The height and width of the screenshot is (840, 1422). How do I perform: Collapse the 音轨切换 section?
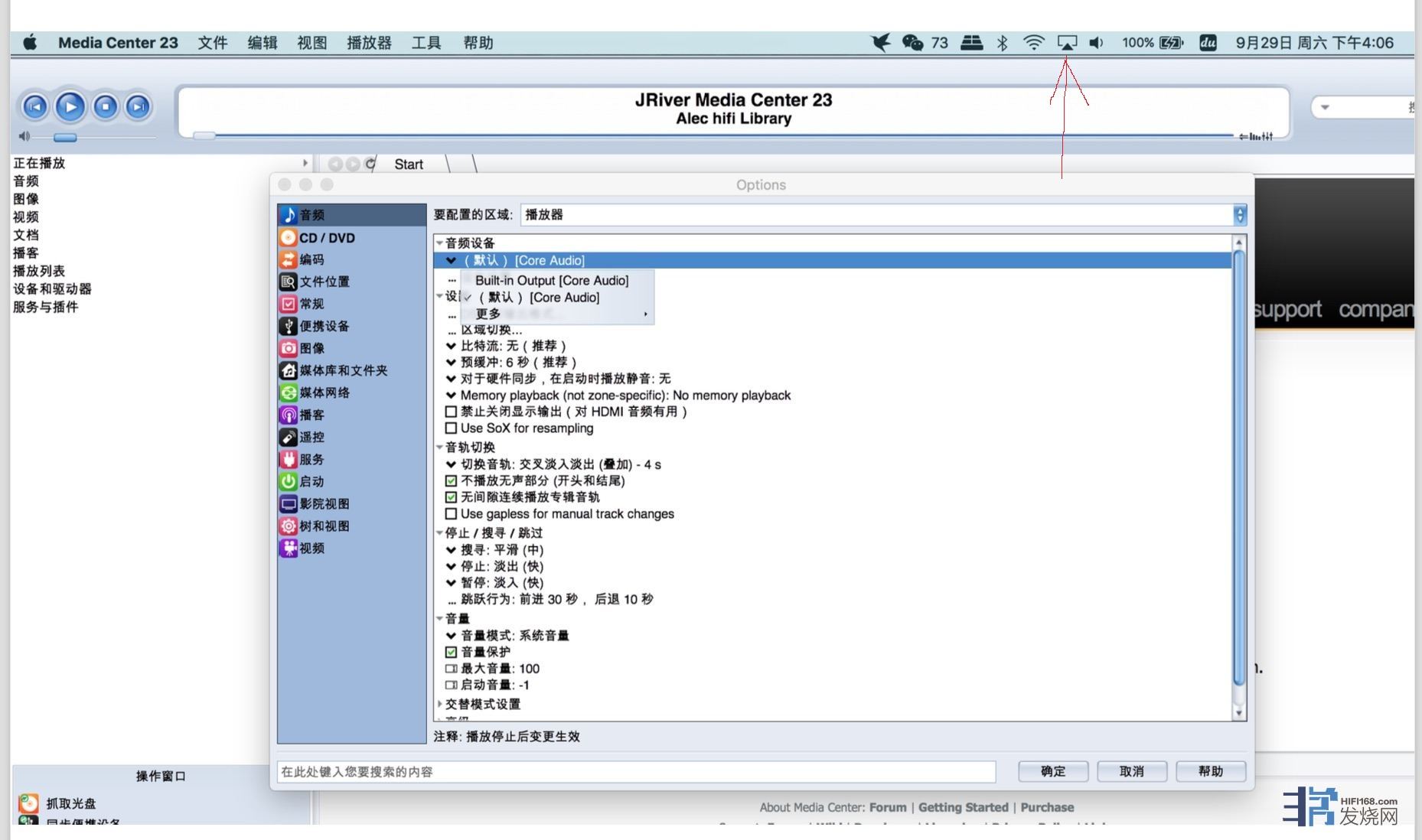[440, 448]
